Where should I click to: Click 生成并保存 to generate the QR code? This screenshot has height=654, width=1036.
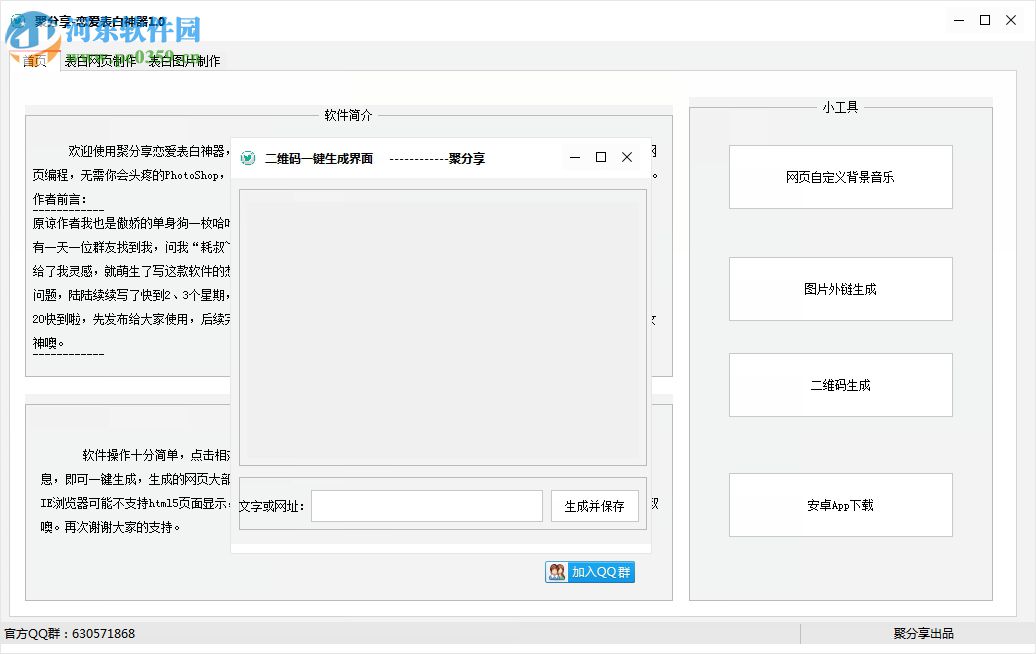(x=594, y=505)
